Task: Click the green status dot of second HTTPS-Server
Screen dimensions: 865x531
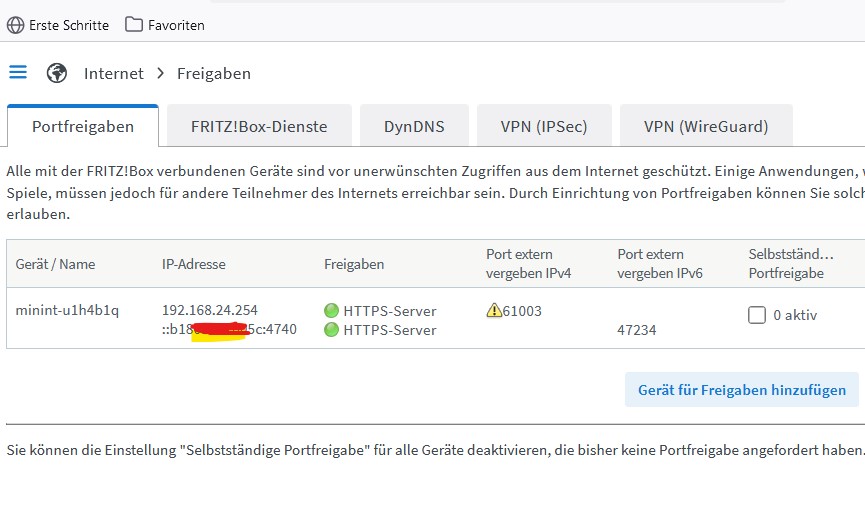Action: coord(332,329)
